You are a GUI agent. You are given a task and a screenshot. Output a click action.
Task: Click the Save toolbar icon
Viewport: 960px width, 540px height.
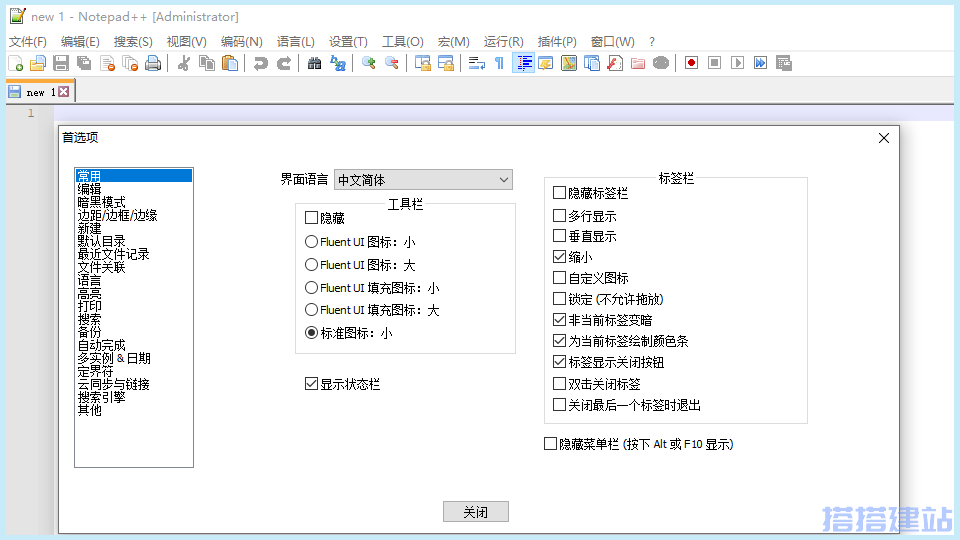(61, 63)
